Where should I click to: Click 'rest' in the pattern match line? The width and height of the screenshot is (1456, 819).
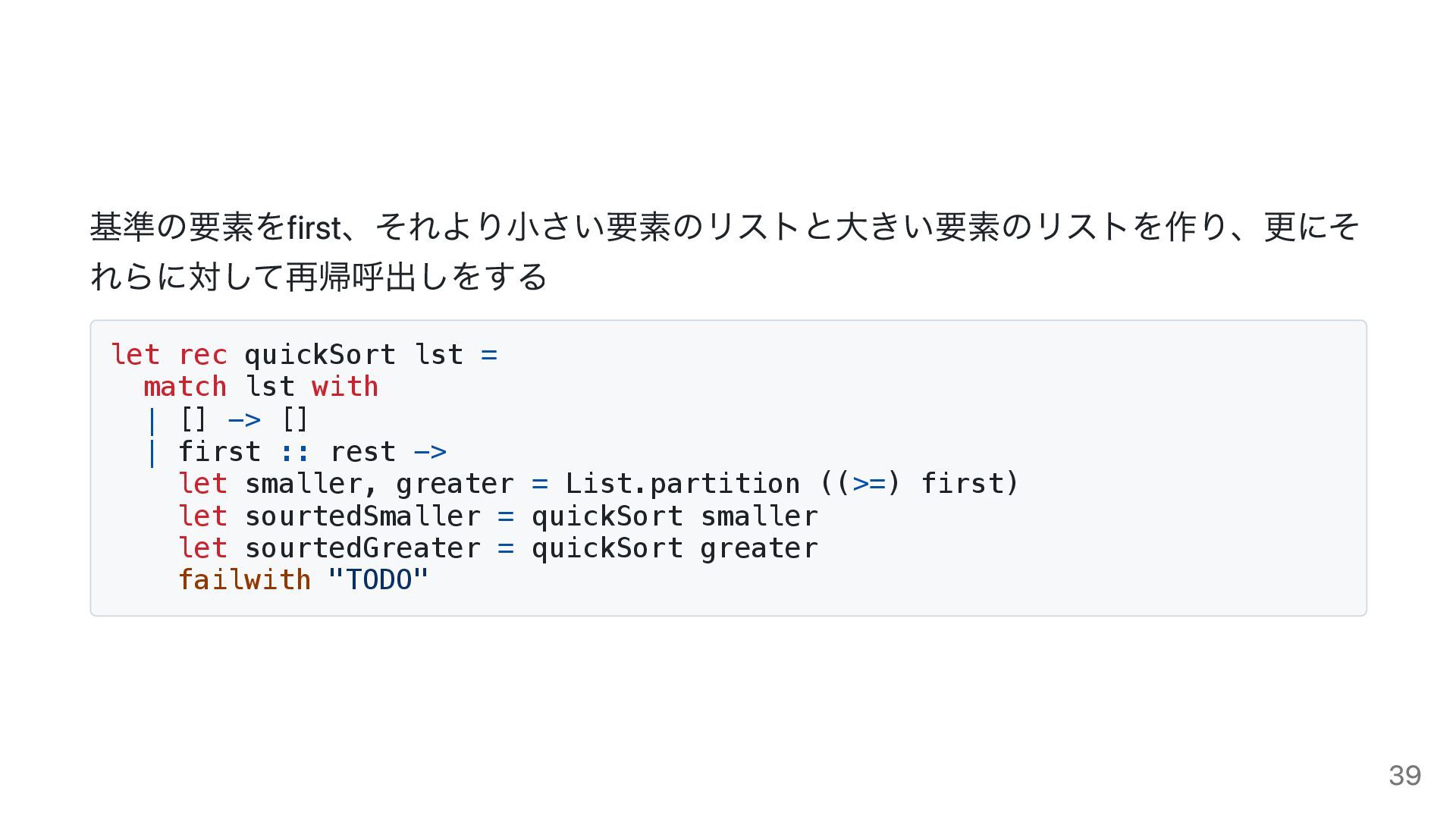tap(362, 452)
